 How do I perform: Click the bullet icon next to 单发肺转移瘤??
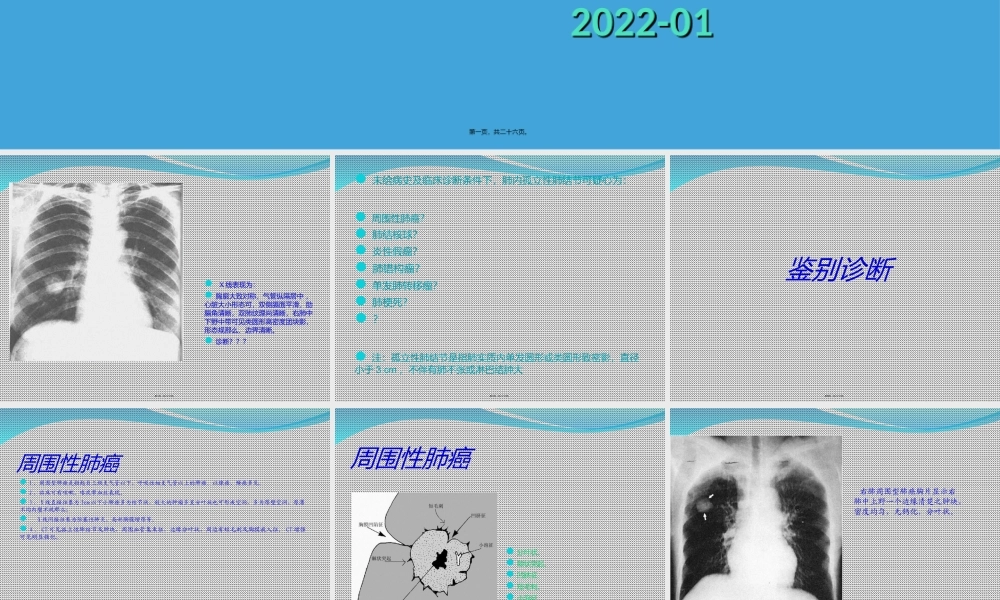[x=359, y=284]
